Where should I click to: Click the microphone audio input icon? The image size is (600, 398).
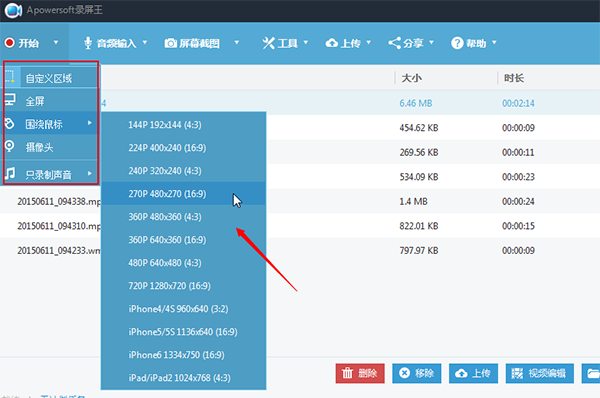click(88, 43)
